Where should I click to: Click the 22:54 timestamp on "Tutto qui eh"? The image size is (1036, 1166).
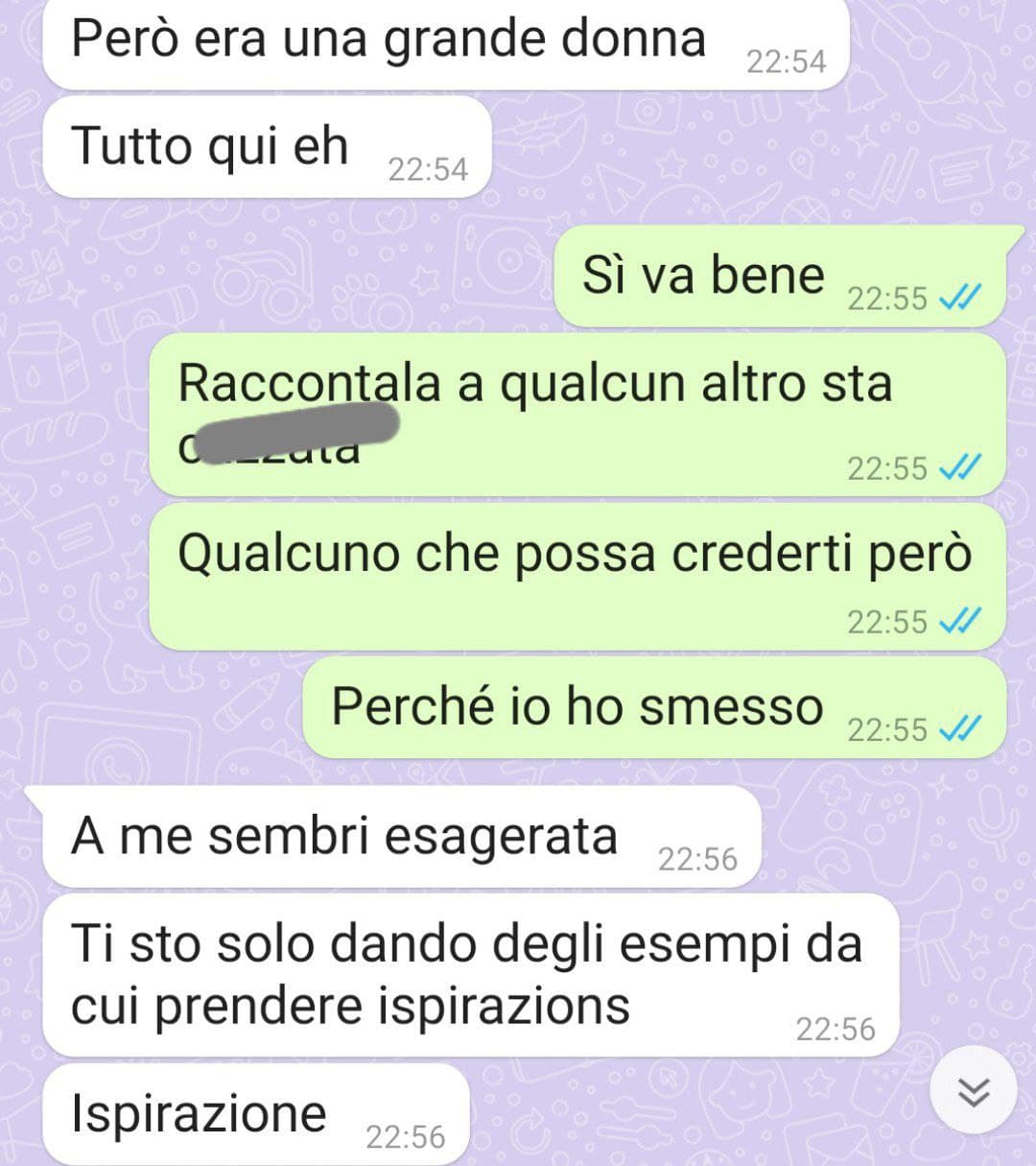pos(428,170)
